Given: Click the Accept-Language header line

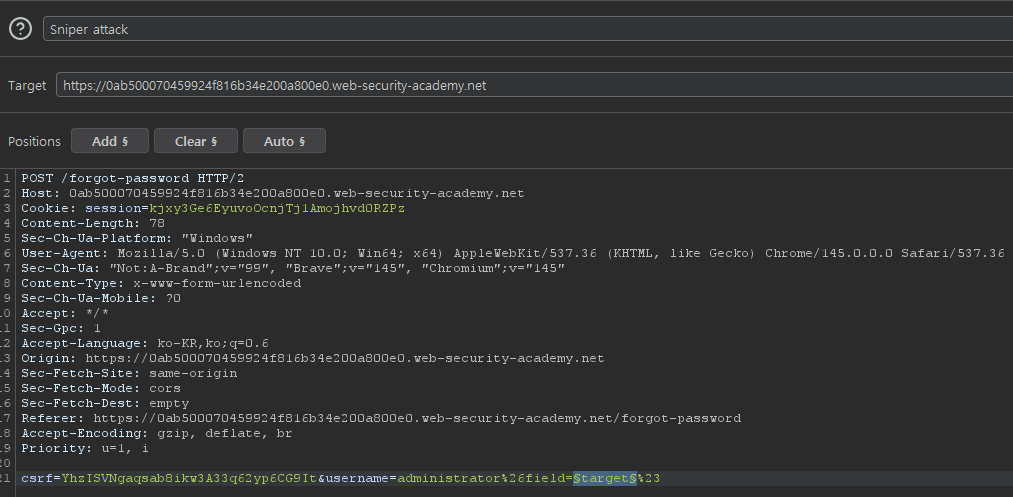Looking at the screenshot, I should click(145, 343).
